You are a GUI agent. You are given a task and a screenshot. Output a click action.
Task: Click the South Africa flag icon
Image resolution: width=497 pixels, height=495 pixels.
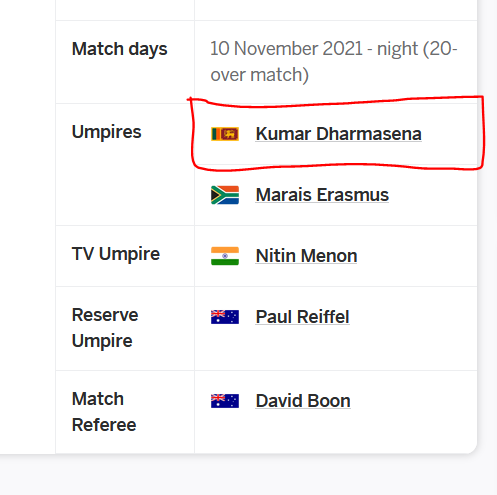click(225, 195)
